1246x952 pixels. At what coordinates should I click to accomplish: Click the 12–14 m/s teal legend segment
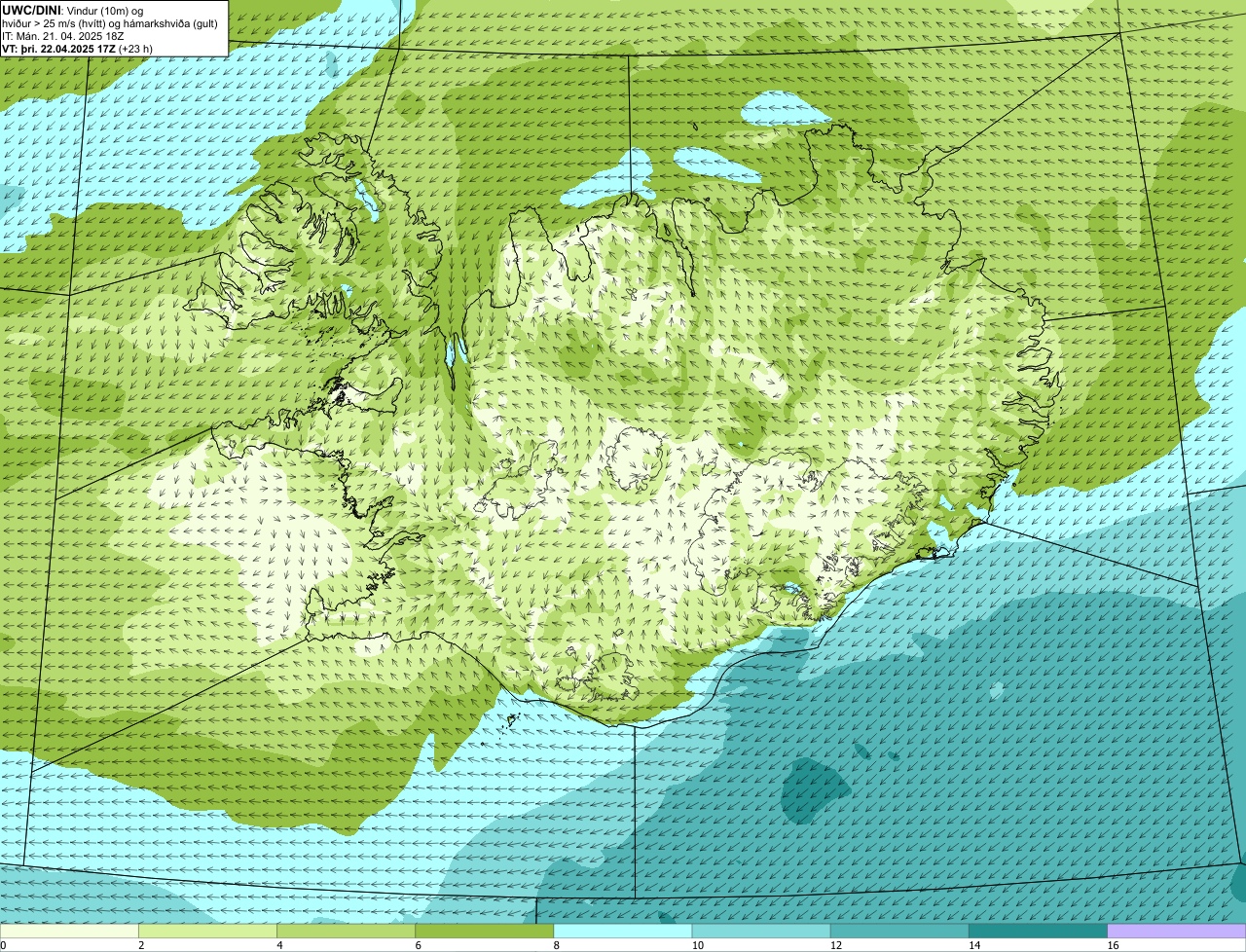pos(899,932)
